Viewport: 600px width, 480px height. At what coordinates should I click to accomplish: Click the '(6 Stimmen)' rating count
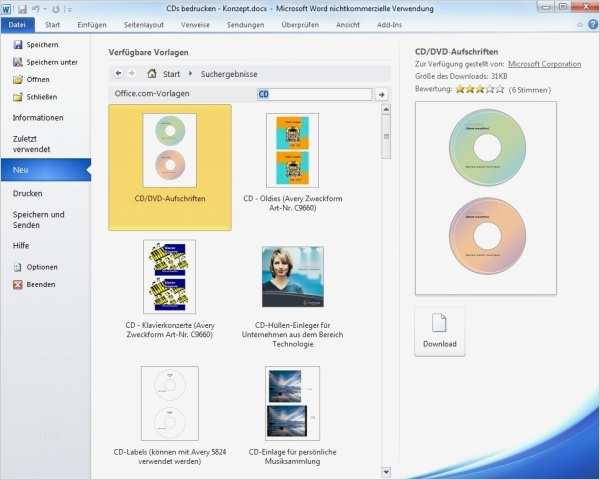pyautogui.click(x=530, y=90)
